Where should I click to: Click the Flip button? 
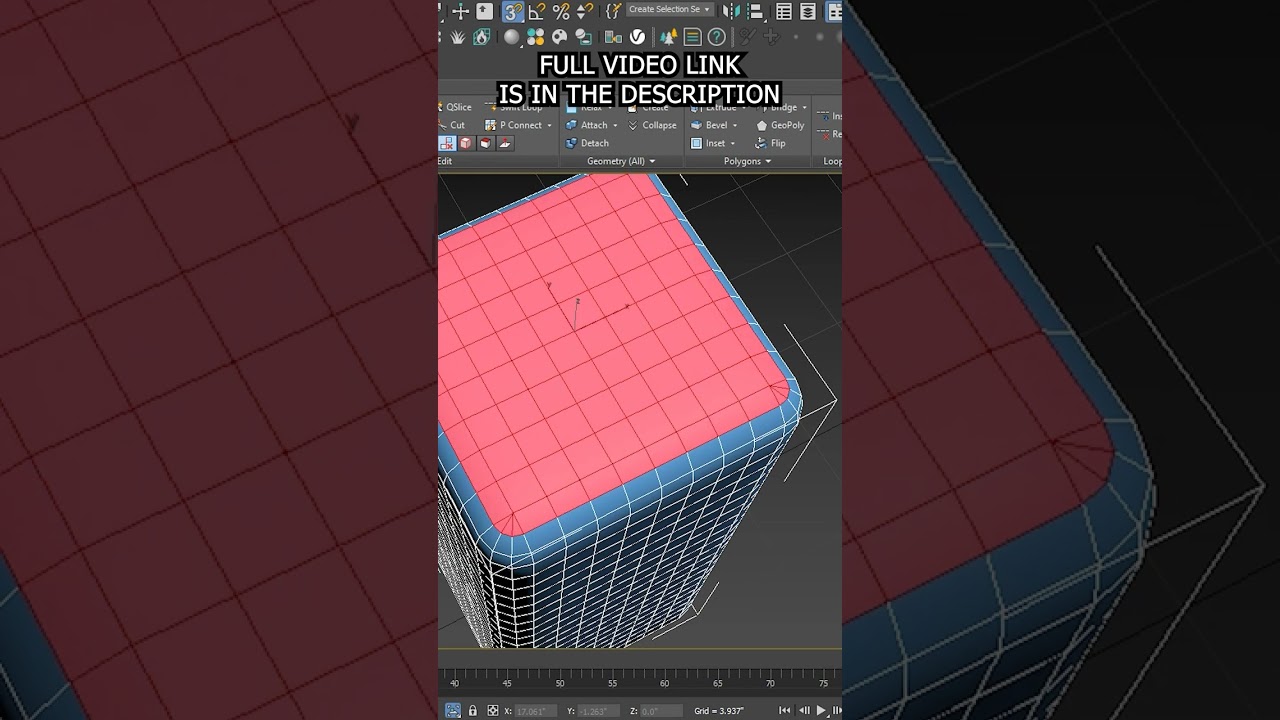click(x=770, y=143)
